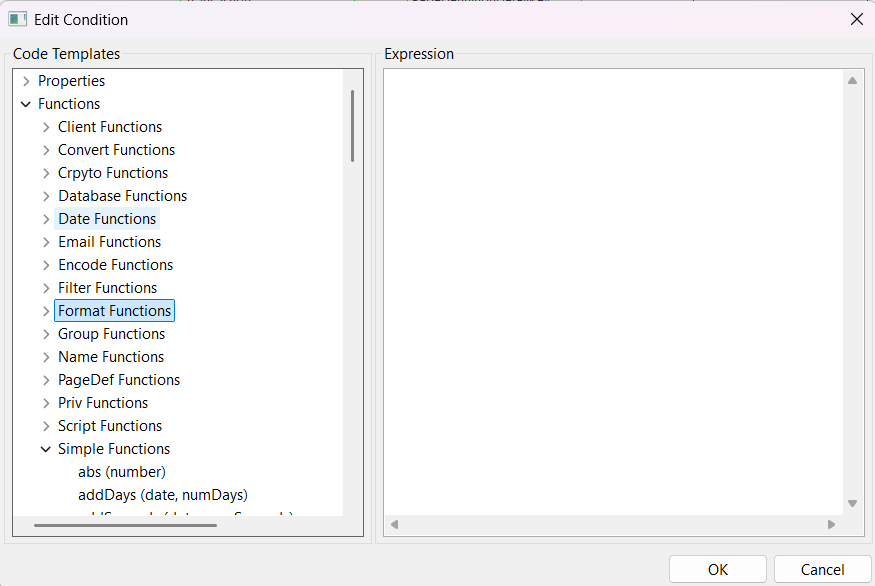Select Simple Functions in the tree
The height and width of the screenshot is (586, 875).
pos(114,449)
